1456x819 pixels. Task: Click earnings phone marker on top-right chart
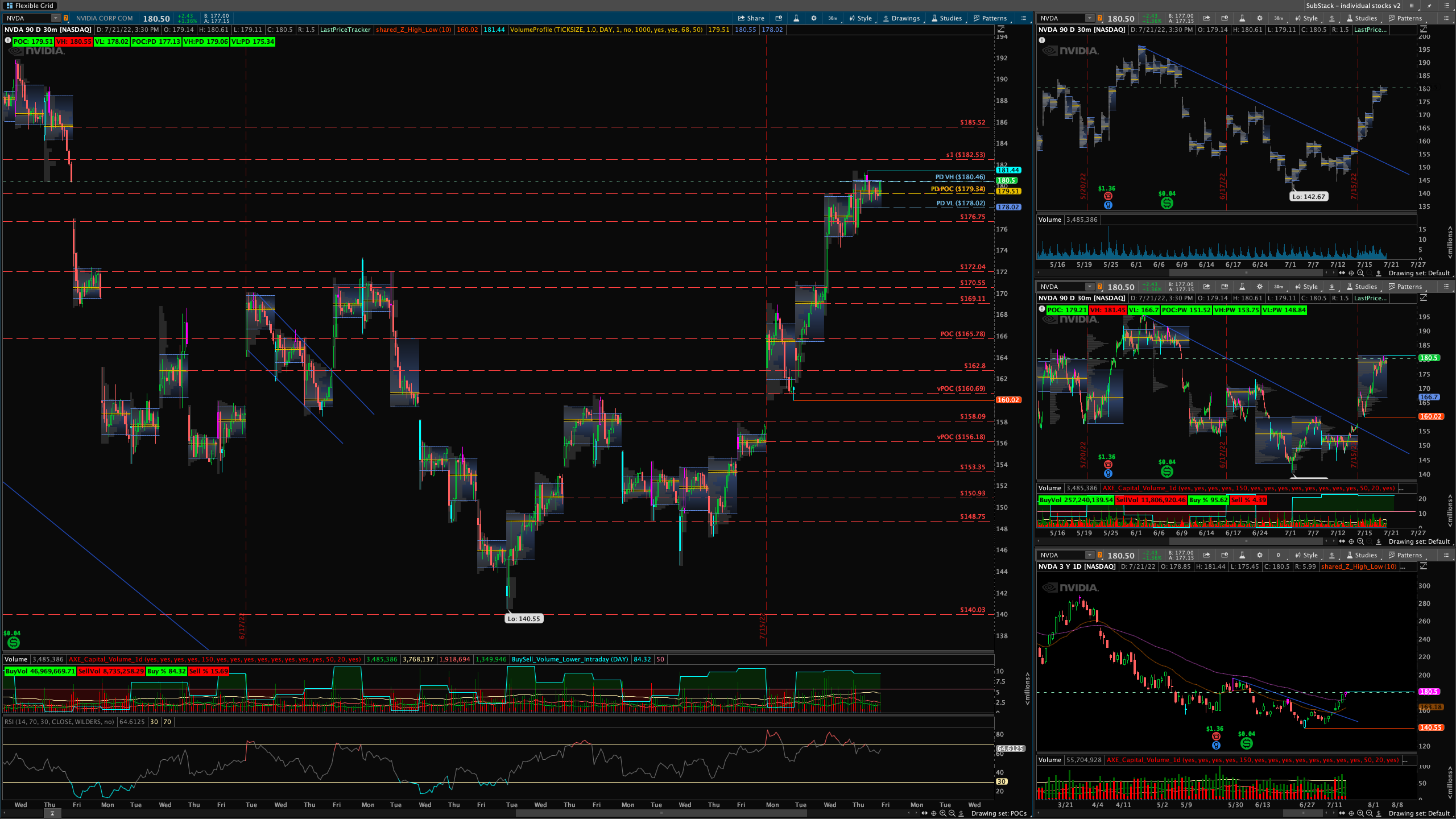pyautogui.click(x=1107, y=196)
